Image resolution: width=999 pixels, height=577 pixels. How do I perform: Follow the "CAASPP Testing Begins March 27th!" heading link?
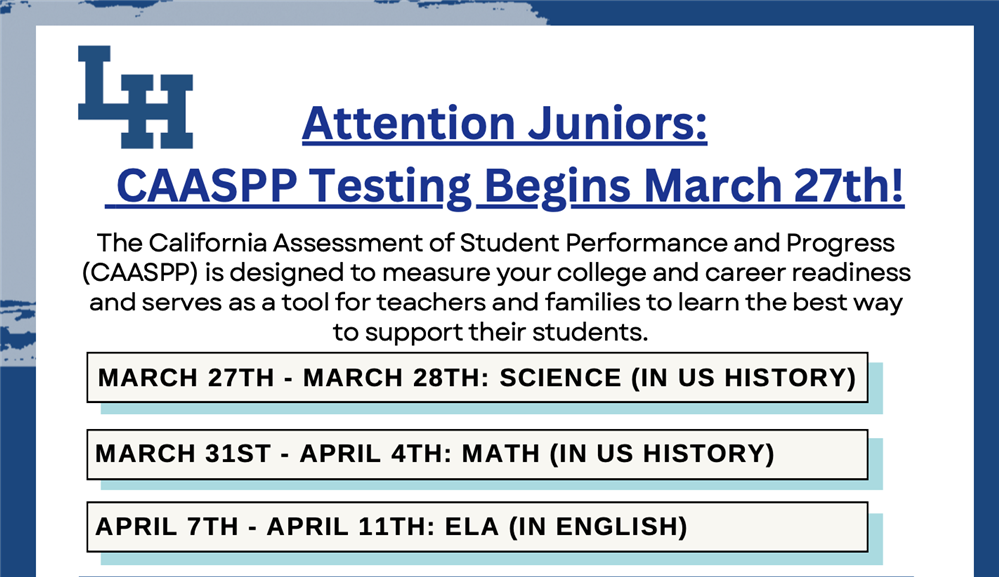click(505, 186)
